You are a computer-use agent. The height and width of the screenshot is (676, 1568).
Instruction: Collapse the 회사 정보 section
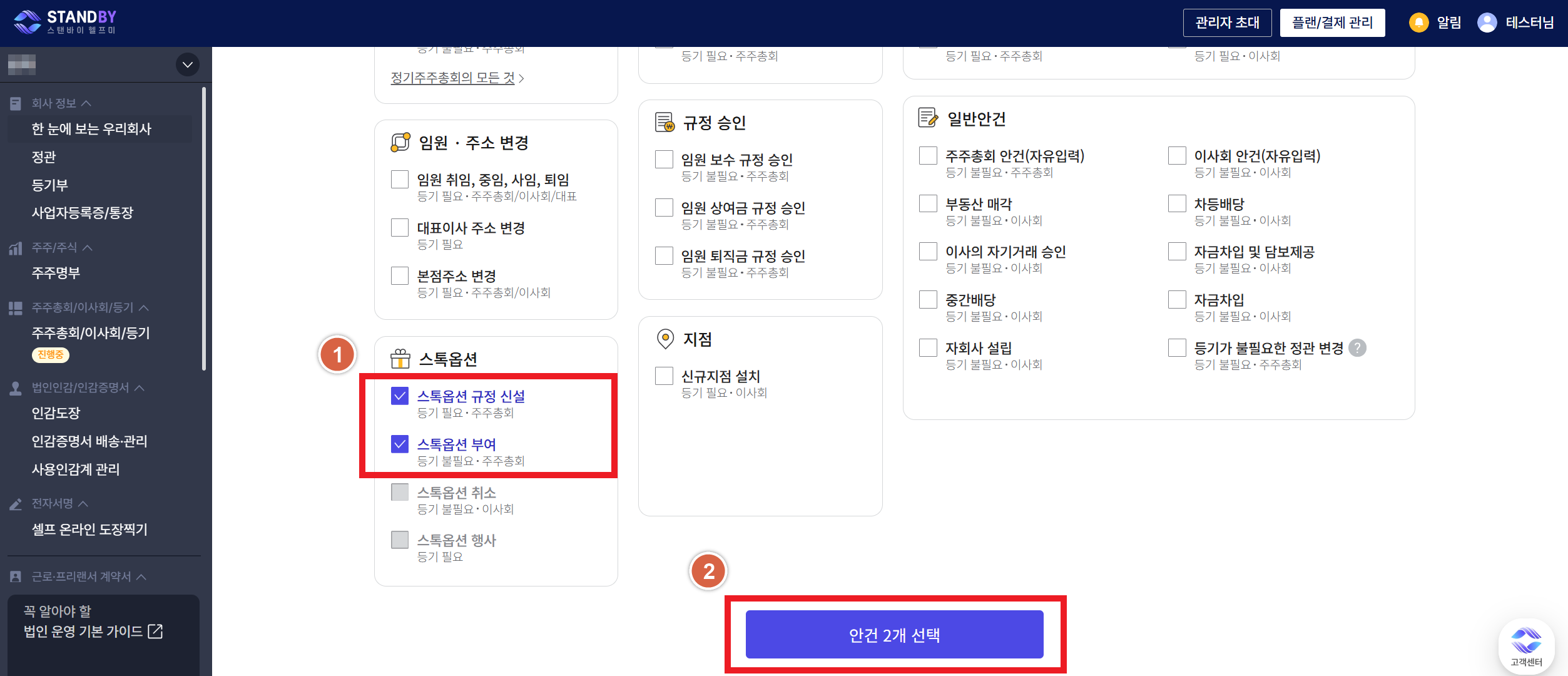(x=86, y=103)
